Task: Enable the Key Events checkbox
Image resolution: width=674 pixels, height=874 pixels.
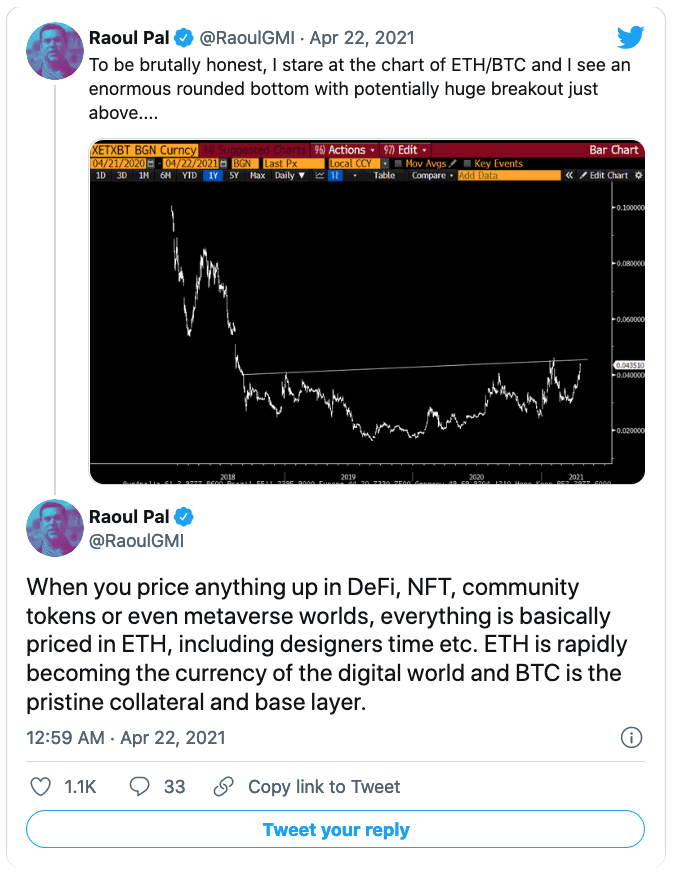Action: tap(467, 163)
